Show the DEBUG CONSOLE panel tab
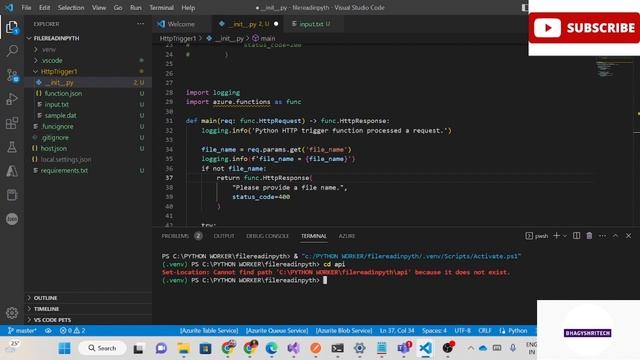Image resolution: width=640 pixels, height=360 pixels. (x=267, y=236)
